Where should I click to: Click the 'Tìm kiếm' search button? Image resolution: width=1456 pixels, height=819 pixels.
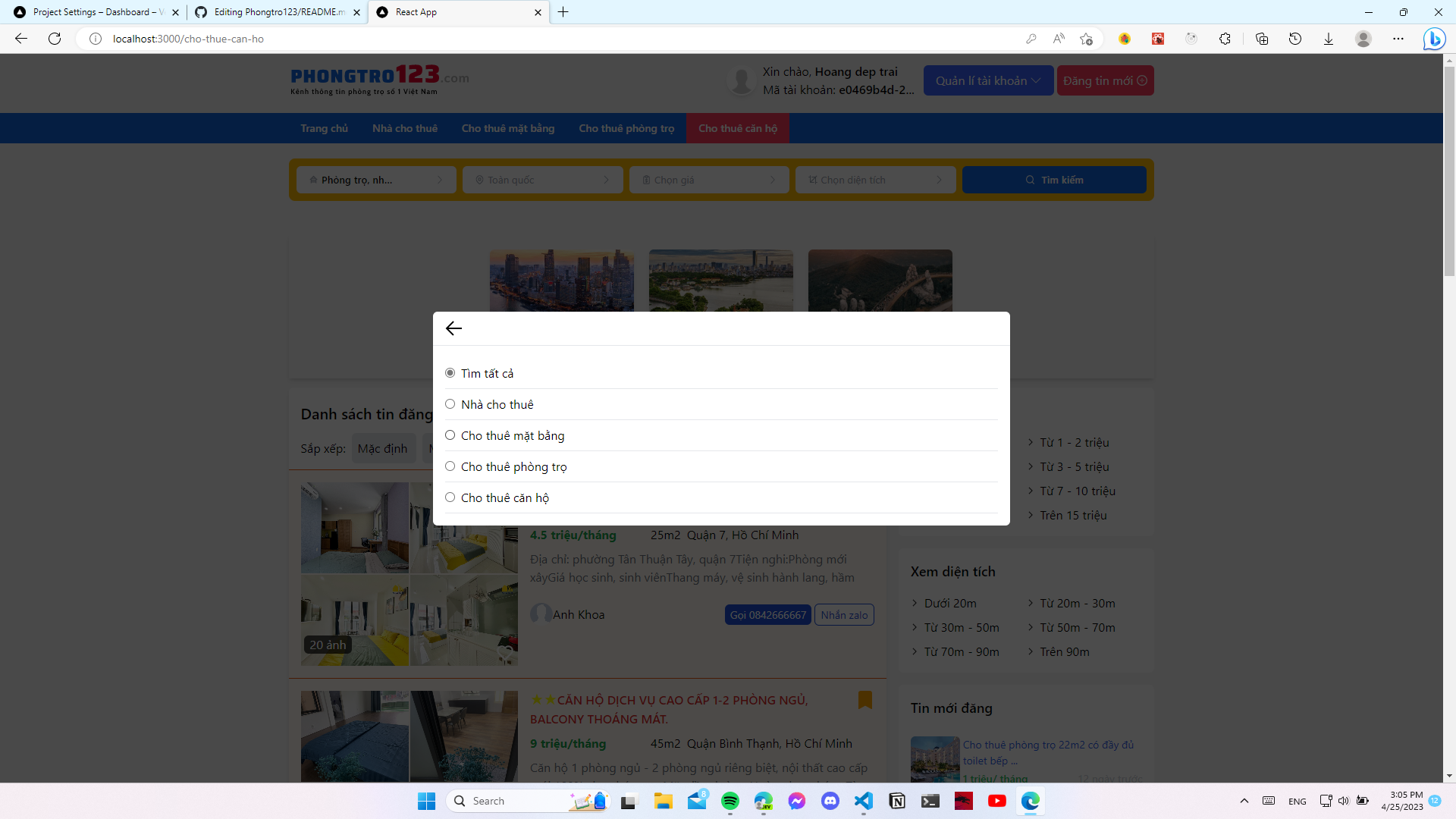pyautogui.click(x=1054, y=180)
